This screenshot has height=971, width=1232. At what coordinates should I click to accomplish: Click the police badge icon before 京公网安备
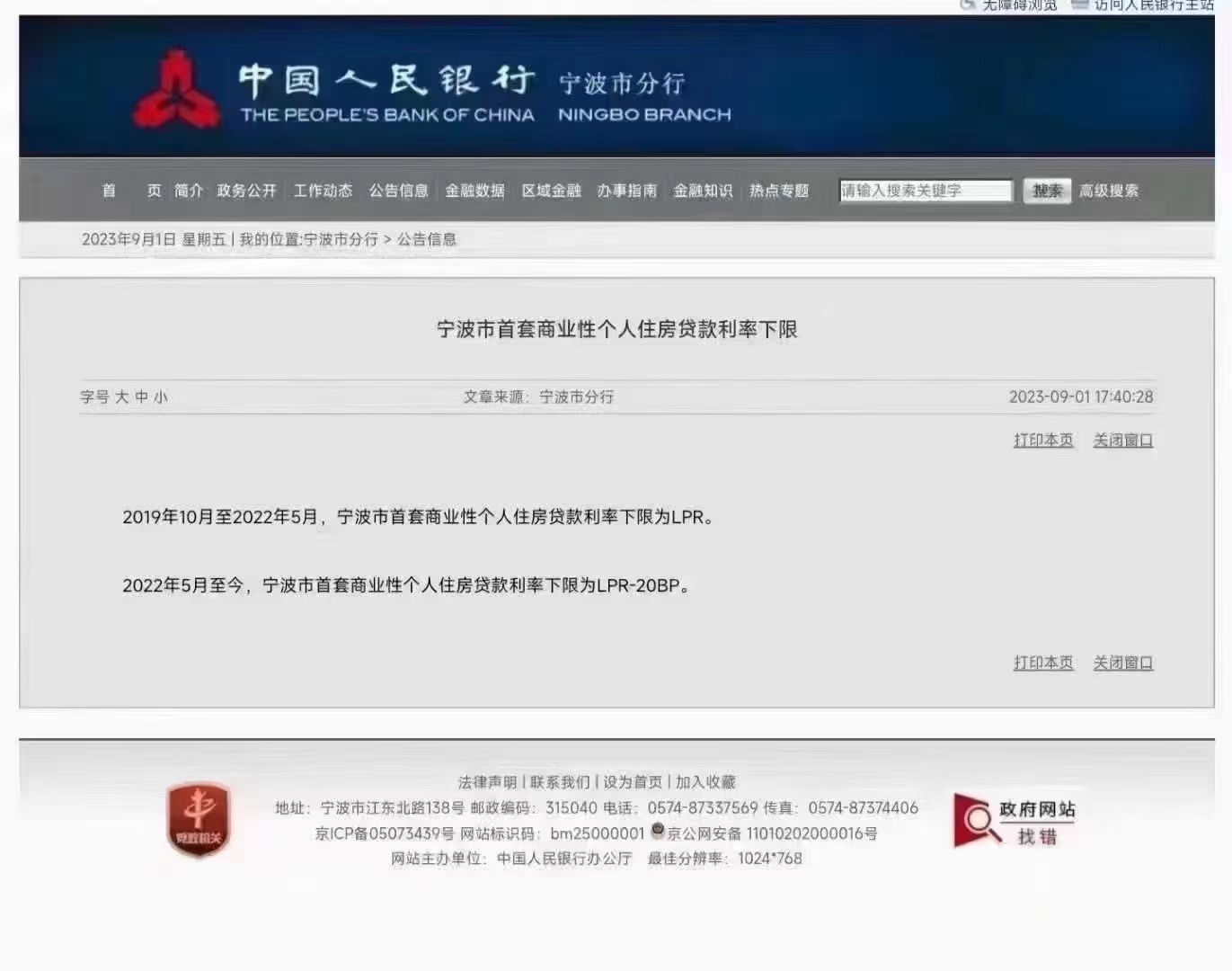658,831
